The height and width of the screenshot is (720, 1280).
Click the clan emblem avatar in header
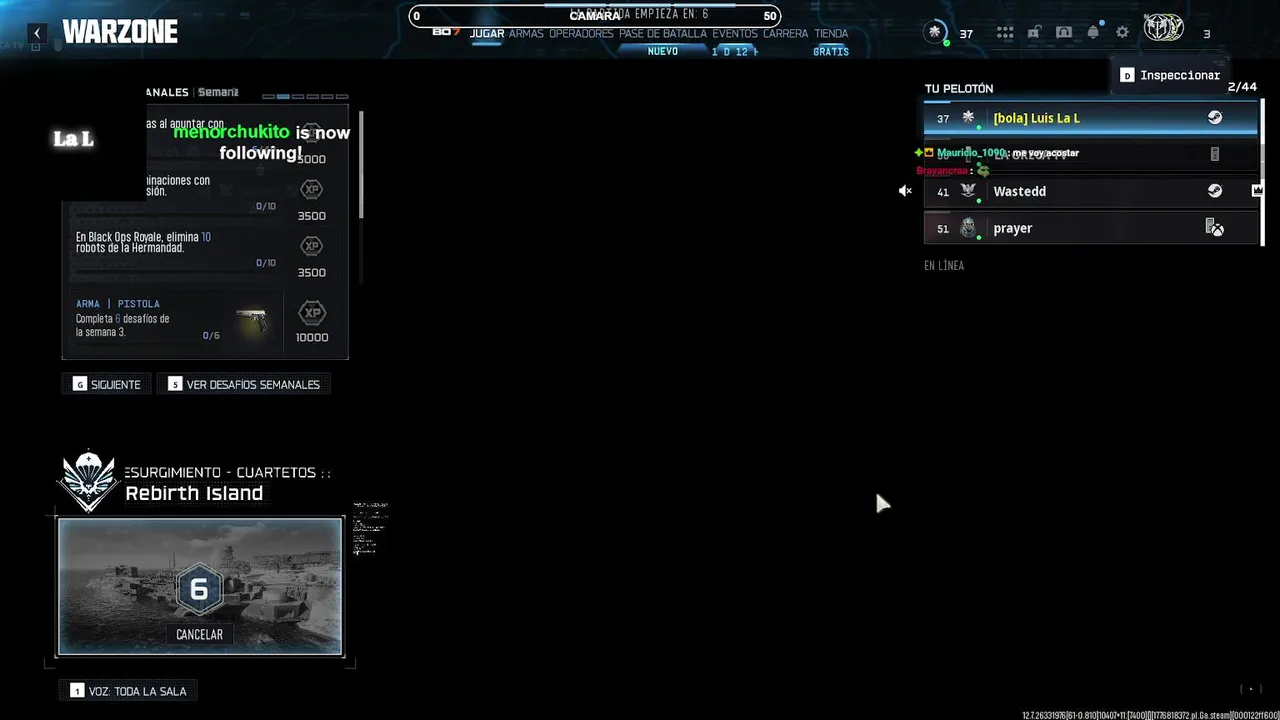(x=1164, y=29)
